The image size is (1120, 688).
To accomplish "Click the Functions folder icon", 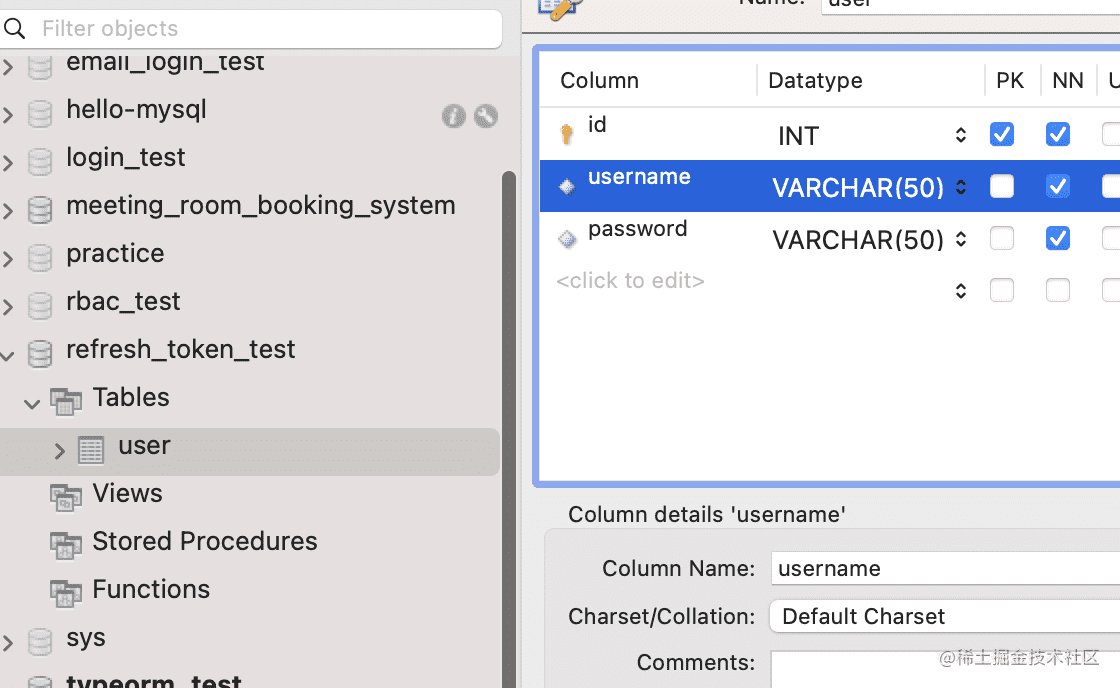I will pos(66,593).
